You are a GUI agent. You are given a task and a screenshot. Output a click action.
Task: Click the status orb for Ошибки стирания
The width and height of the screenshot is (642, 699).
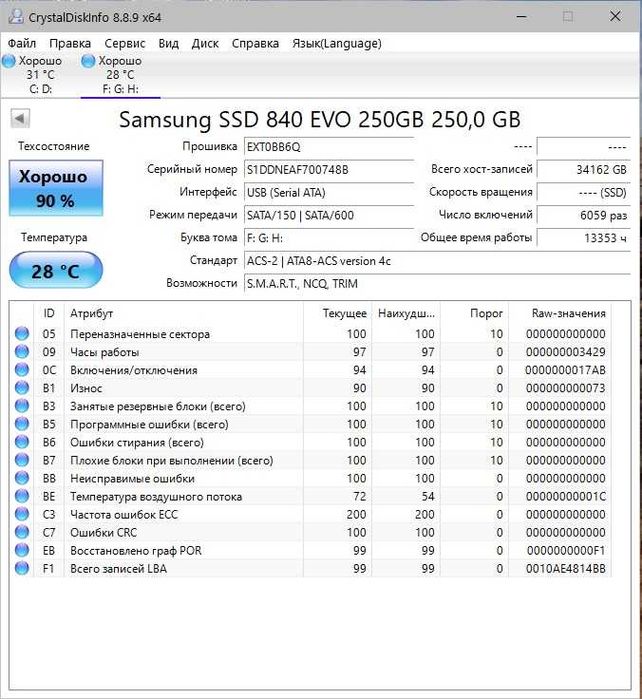tap(22, 442)
